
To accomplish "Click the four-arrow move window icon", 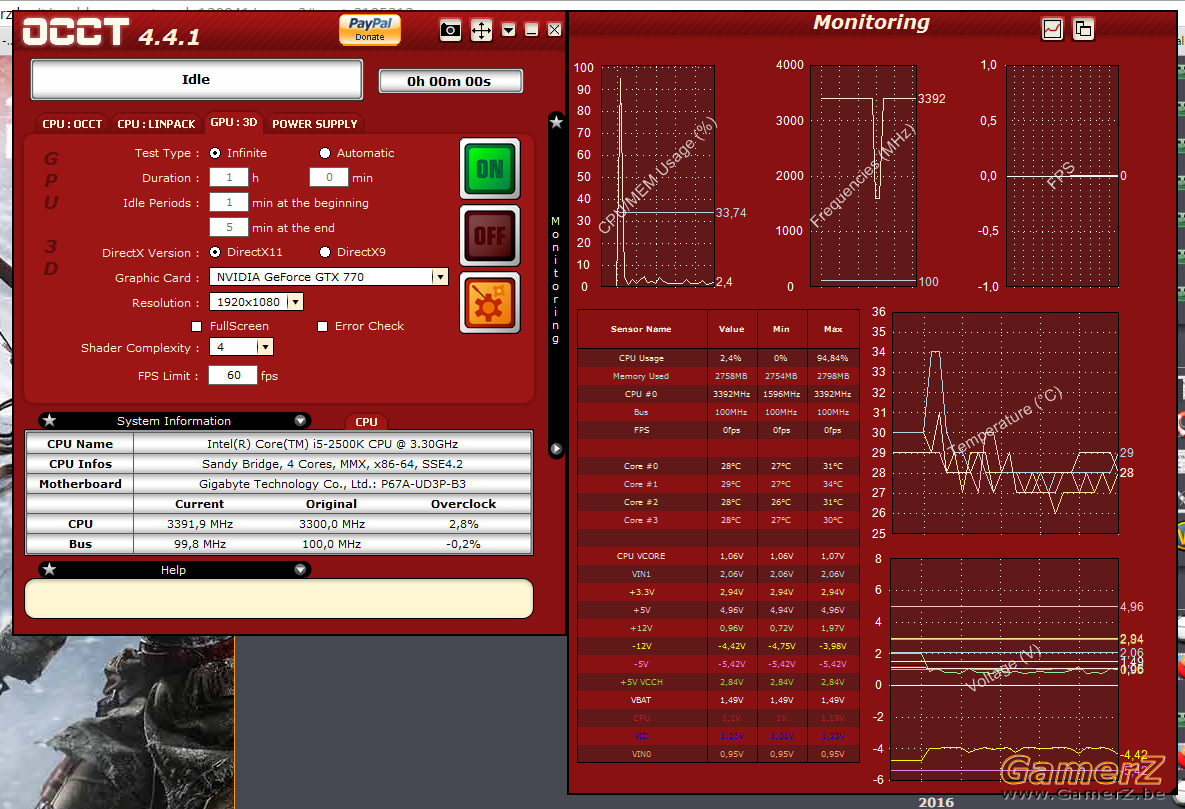I will pos(481,30).
